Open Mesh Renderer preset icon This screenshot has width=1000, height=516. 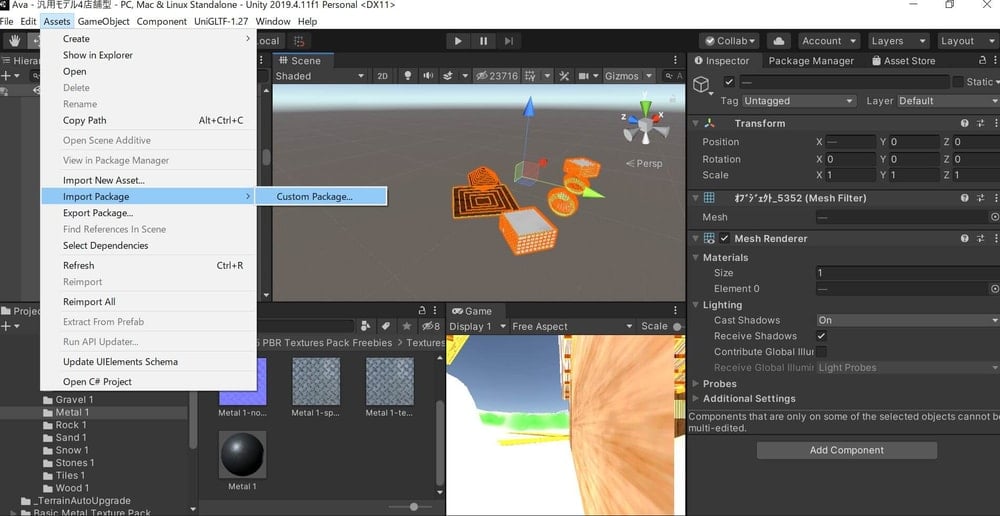point(981,239)
